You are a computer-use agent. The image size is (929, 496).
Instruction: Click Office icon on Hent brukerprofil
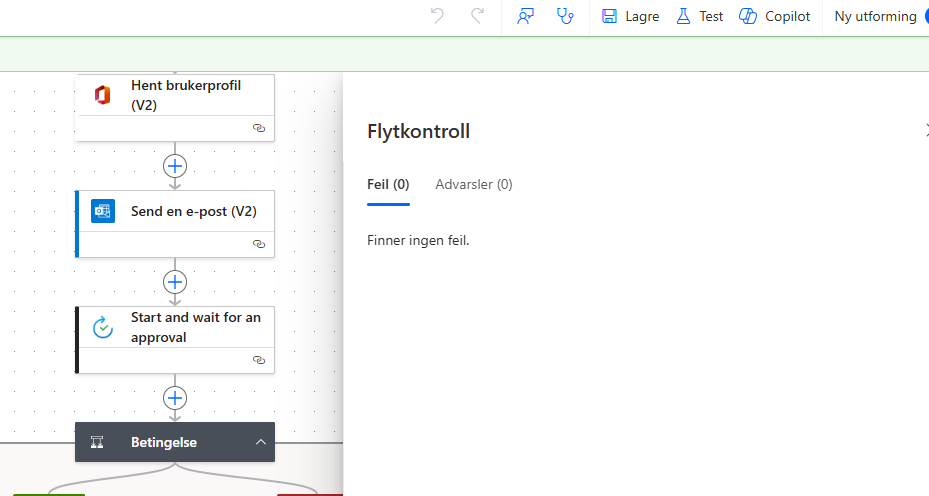102,96
